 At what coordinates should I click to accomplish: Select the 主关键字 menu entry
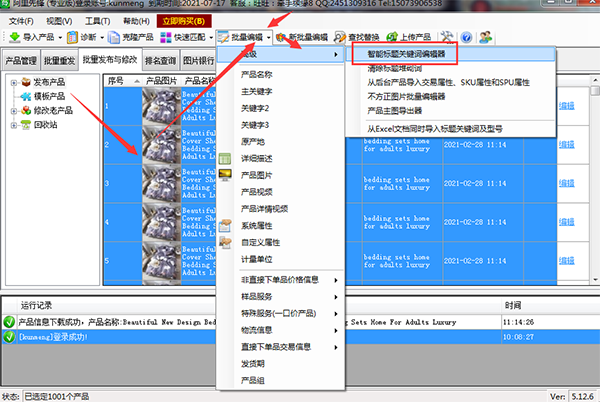[x=256, y=91]
